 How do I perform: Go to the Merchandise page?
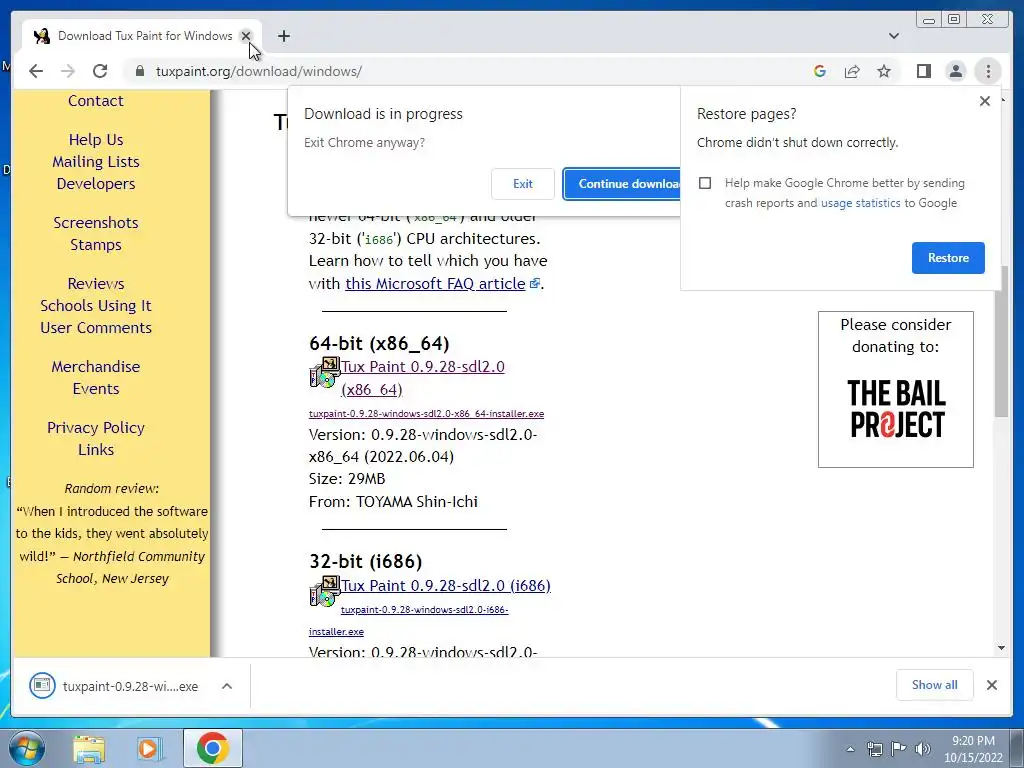coord(96,367)
